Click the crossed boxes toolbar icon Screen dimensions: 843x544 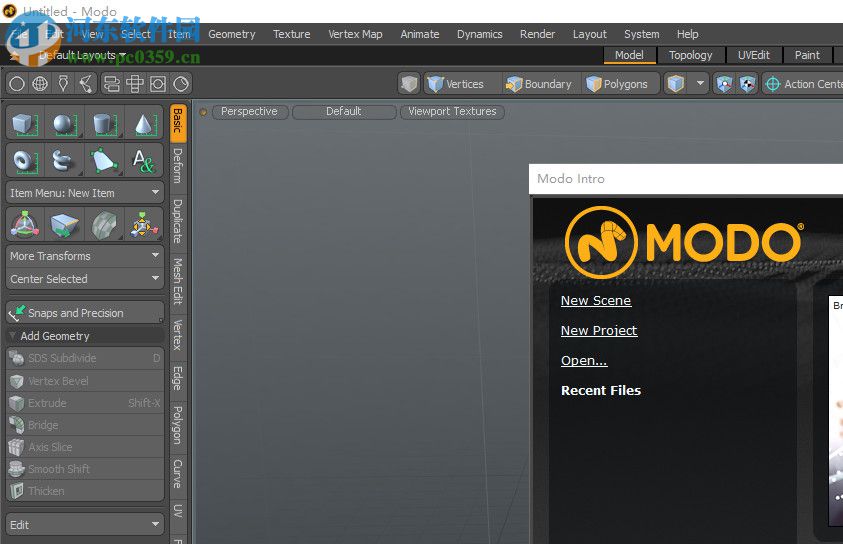pyautogui.click(x=134, y=84)
